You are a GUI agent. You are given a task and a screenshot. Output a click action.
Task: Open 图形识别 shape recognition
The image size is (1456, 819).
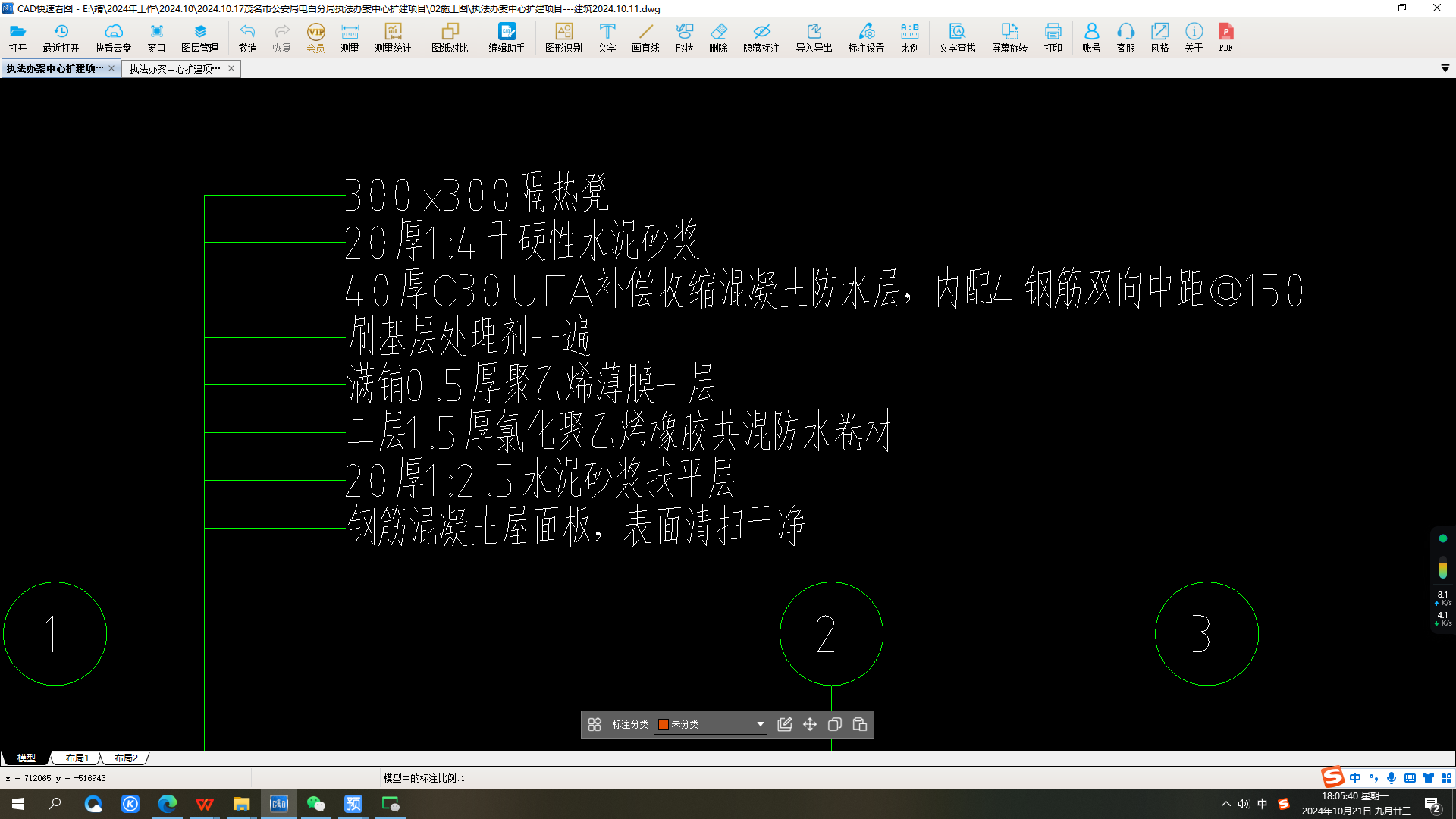[563, 37]
